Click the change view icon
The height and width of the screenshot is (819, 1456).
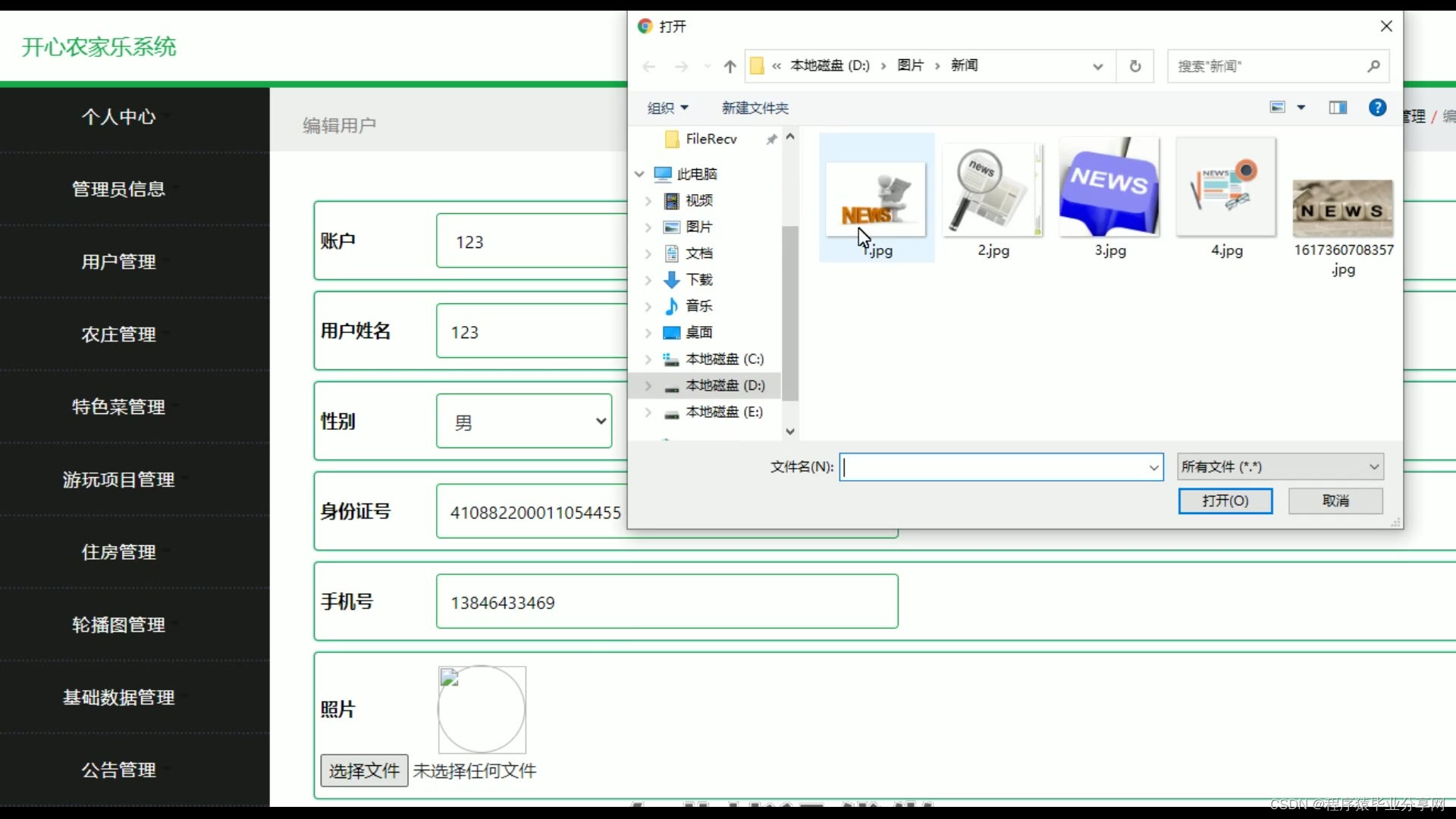click(x=1278, y=108)
